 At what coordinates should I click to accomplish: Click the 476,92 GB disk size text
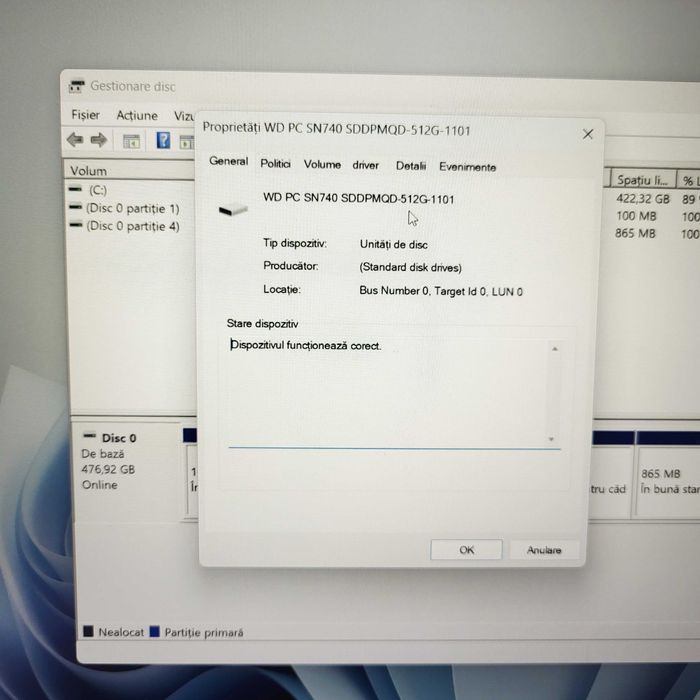[108, 469]
